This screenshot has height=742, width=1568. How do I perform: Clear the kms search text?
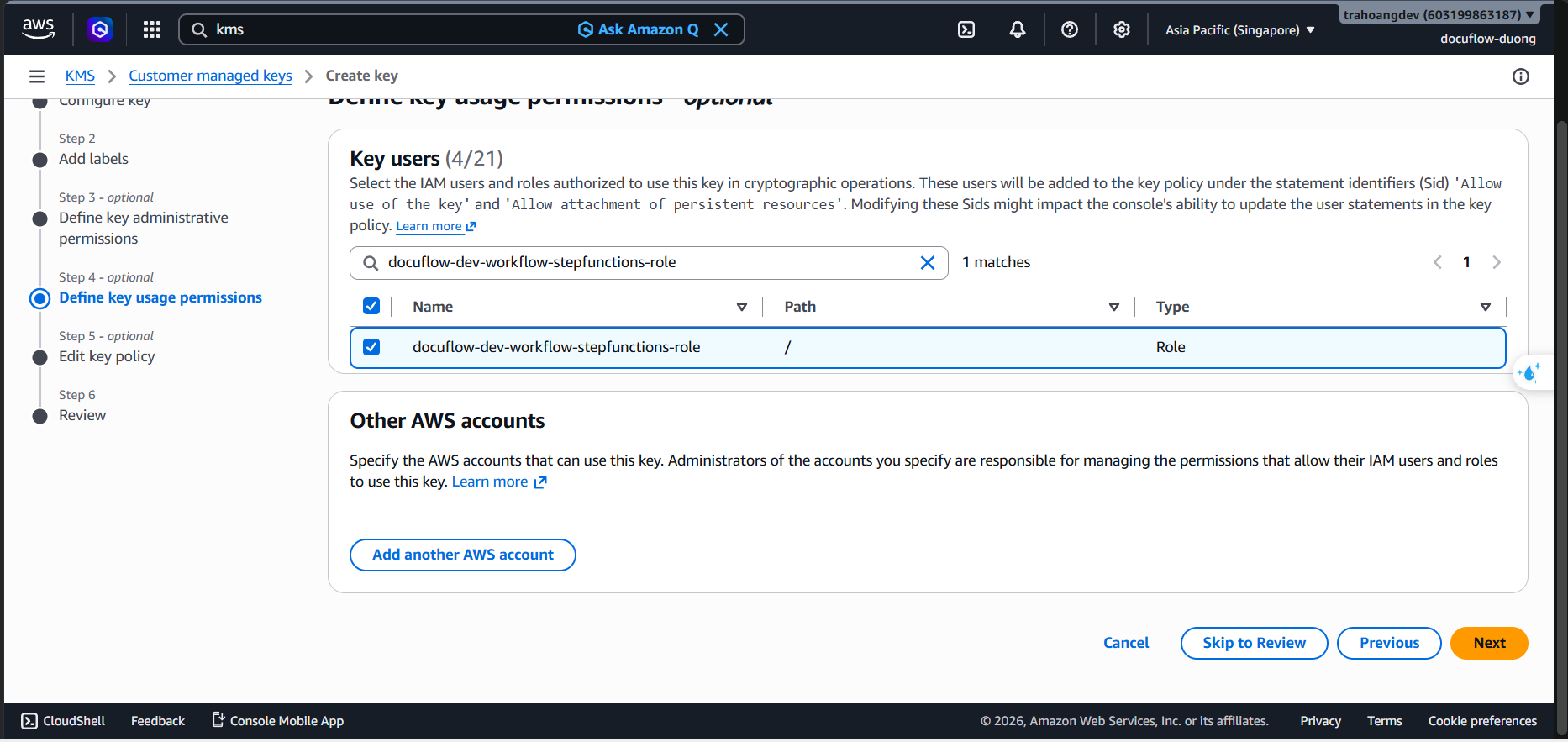pos(721,29)
